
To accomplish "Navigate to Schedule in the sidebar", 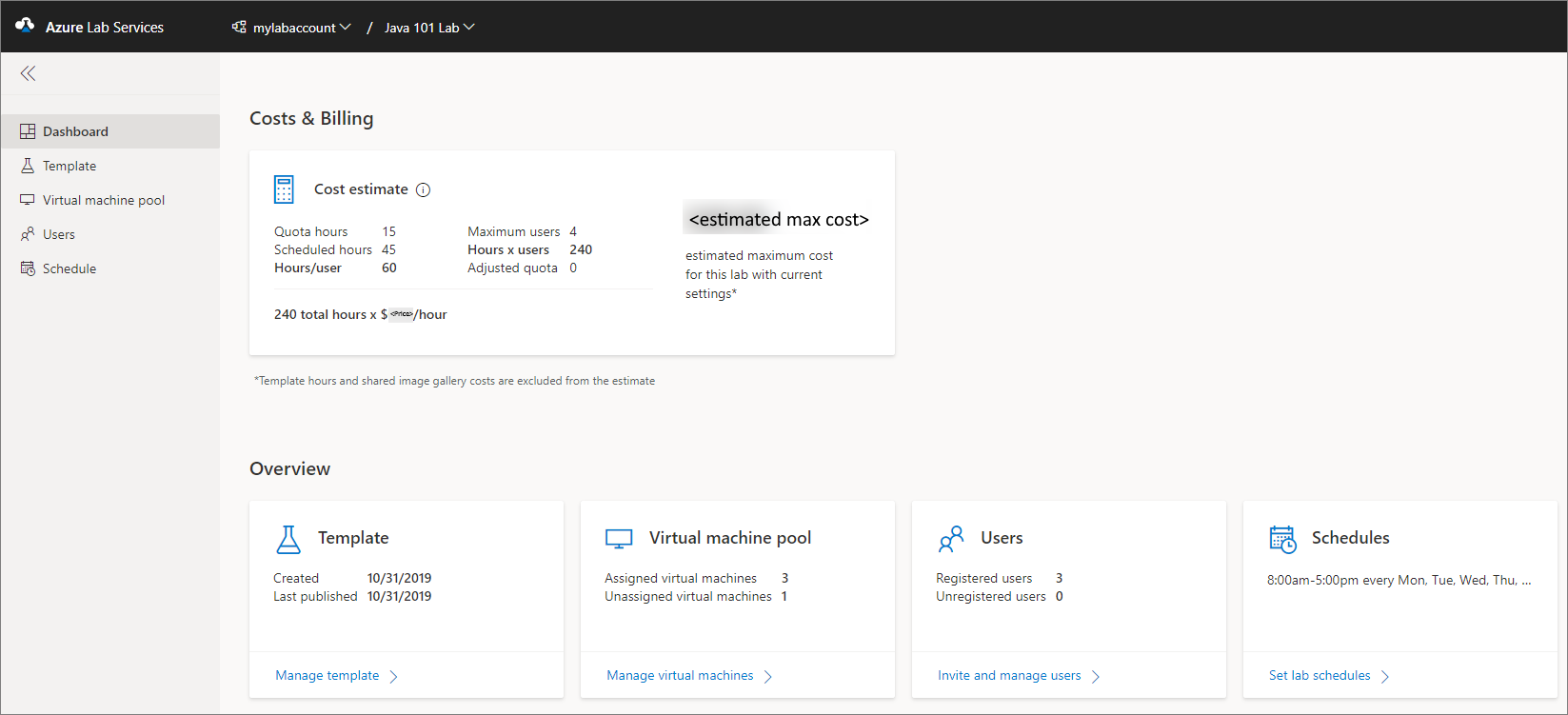I will click(x=69, y=268).
